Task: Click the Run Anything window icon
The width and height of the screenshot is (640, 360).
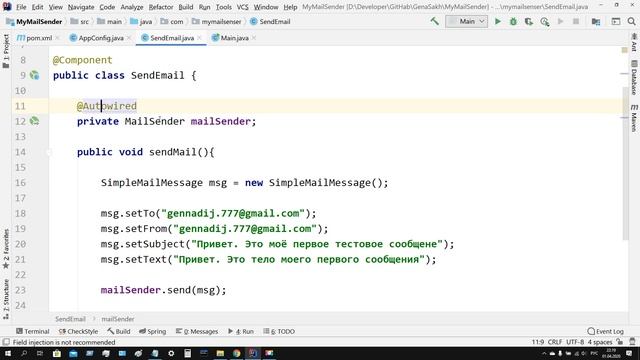Action: [616, 21]
